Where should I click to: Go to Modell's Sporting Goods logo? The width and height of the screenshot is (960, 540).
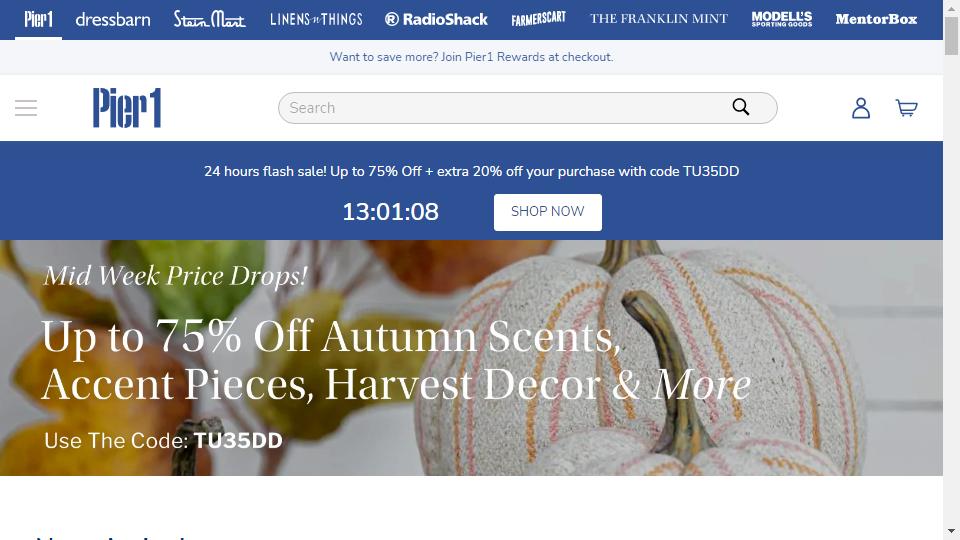tap(782, 19)
